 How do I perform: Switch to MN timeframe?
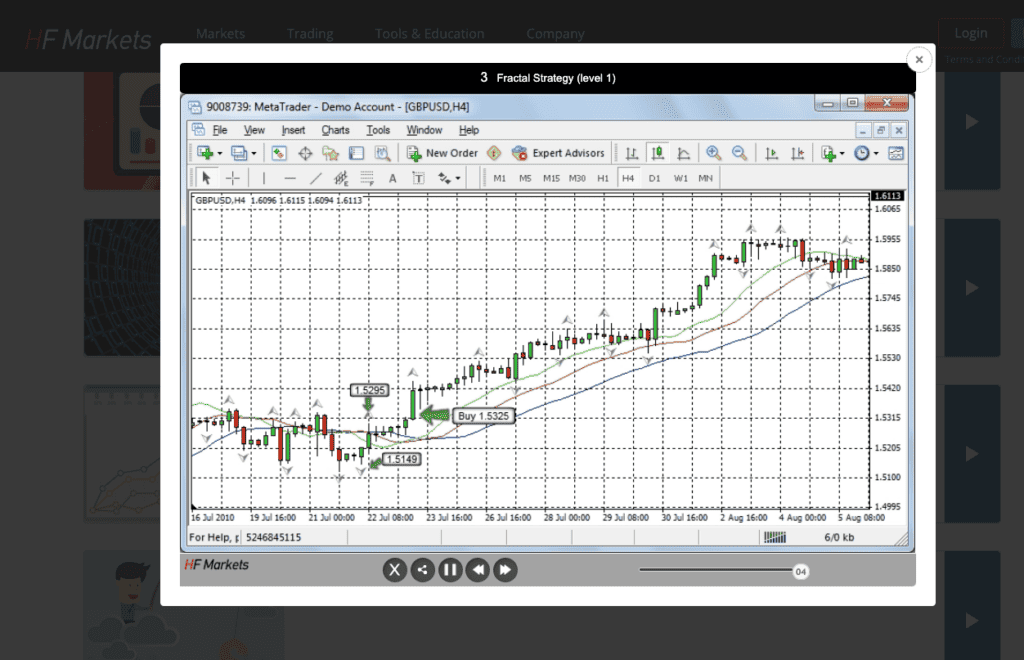705,178
